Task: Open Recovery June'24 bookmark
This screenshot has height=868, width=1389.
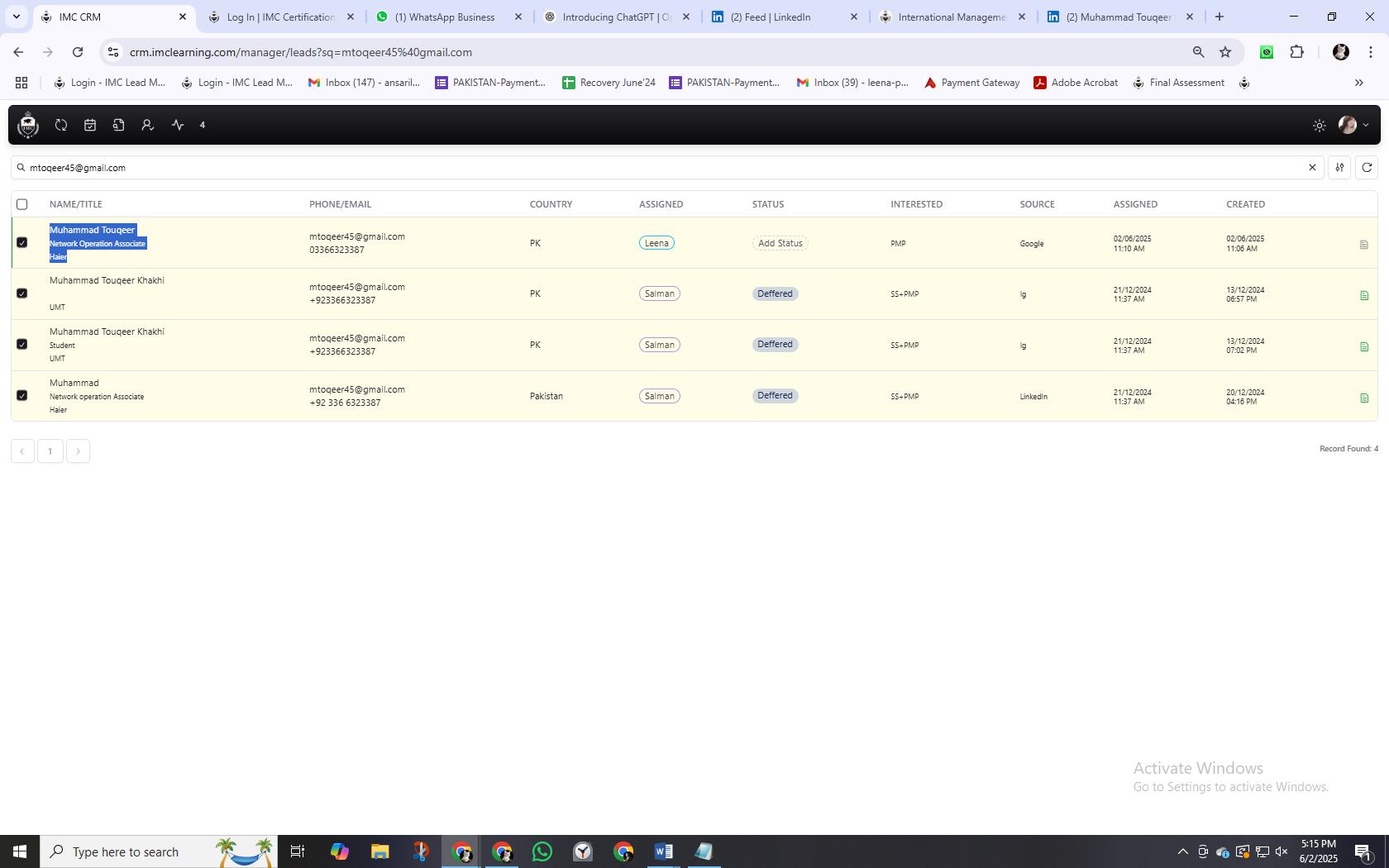Action: 609,83
